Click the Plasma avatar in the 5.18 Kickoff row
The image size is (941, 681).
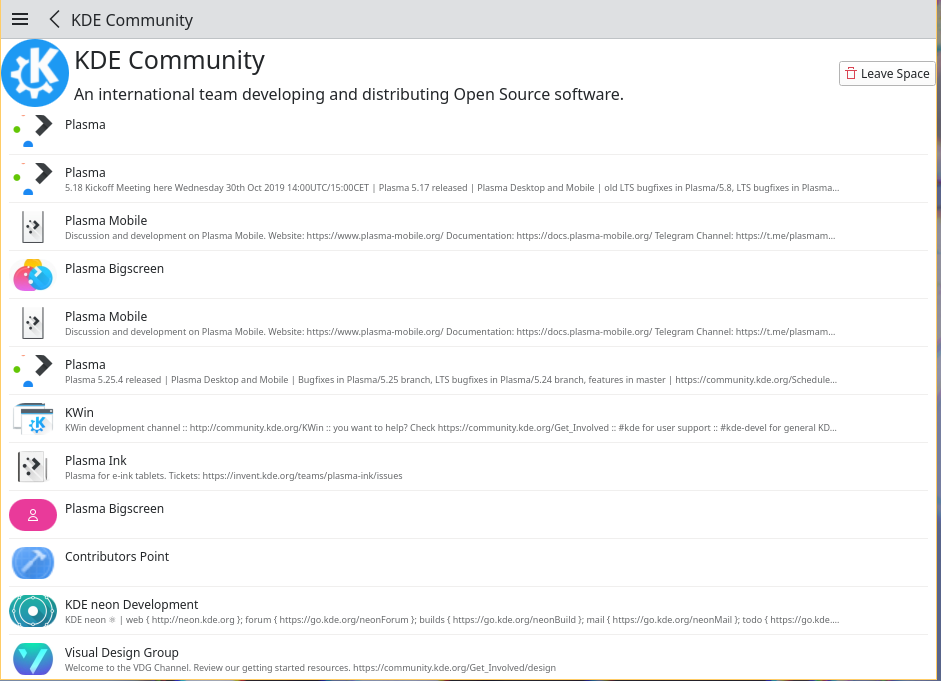click(x=33, y=179)
